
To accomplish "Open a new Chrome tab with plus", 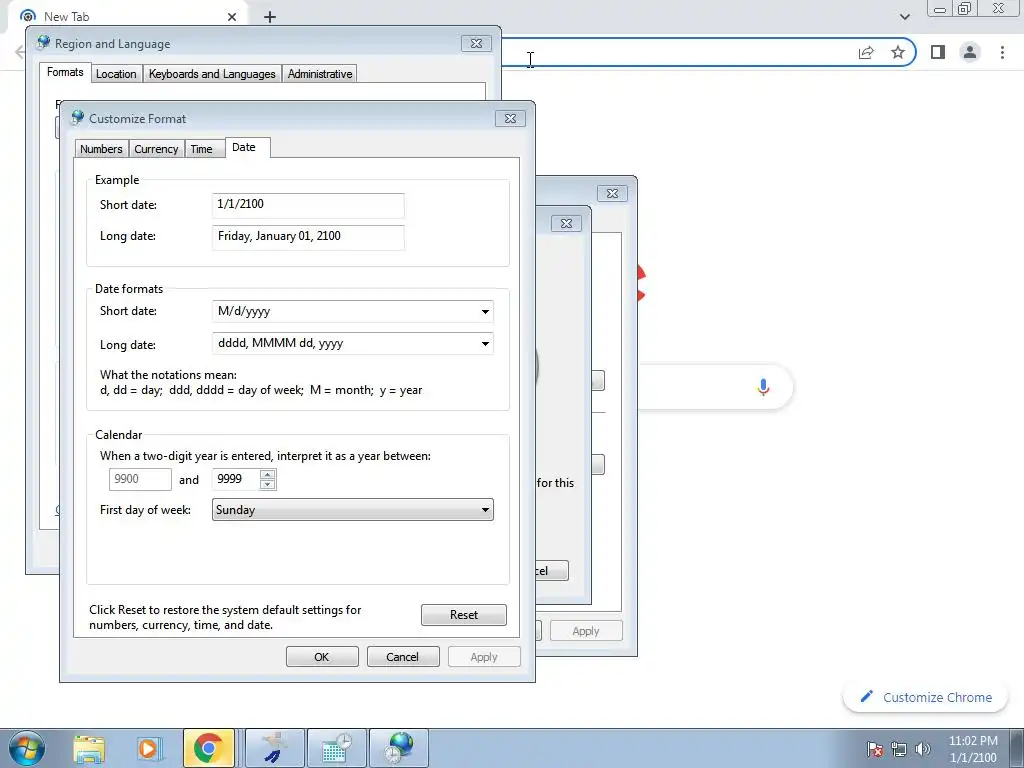I will coord(270,17).
